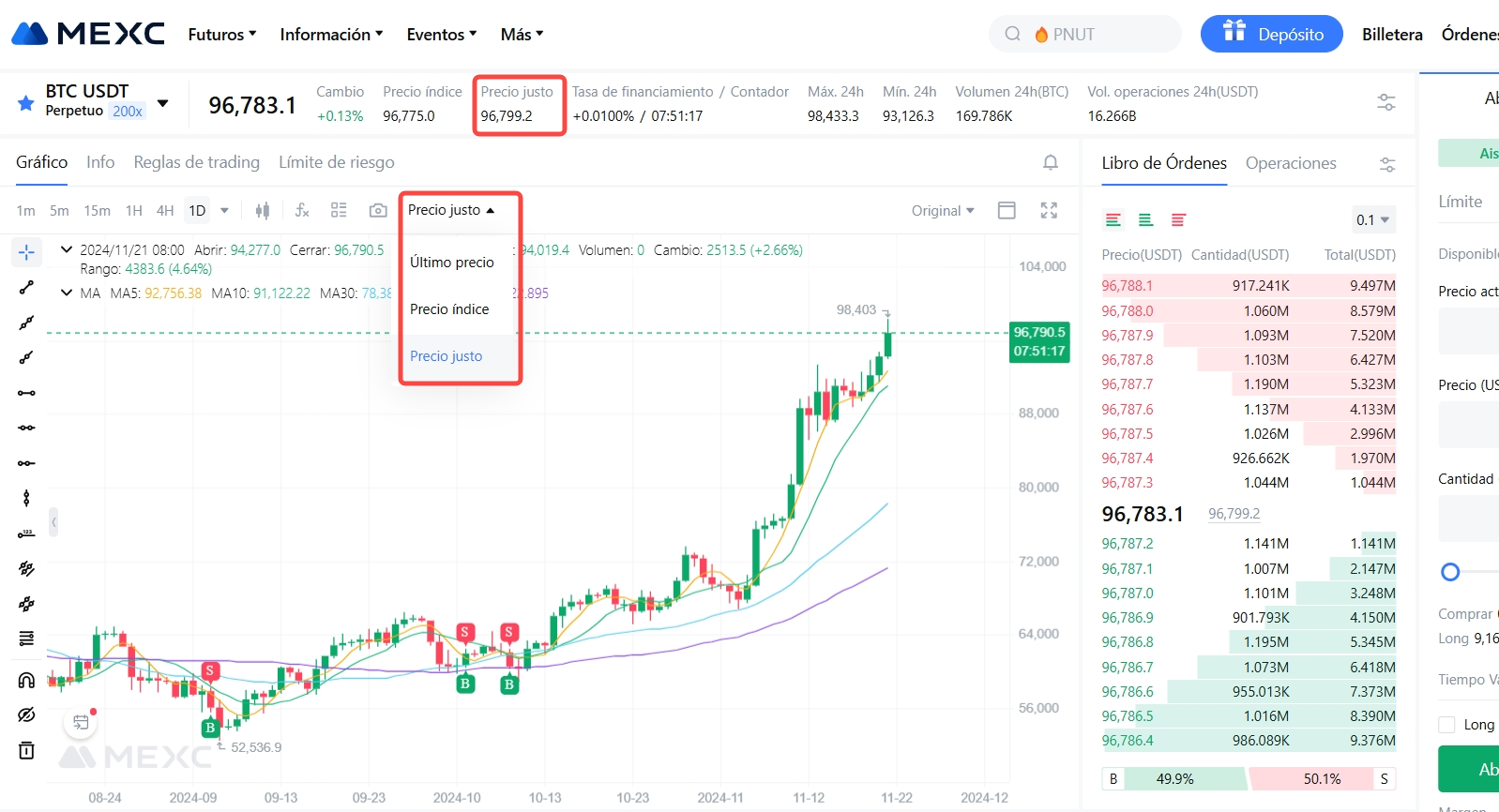
Task: Open the Operaciones tab
Action: click(x=1291, y=163)
